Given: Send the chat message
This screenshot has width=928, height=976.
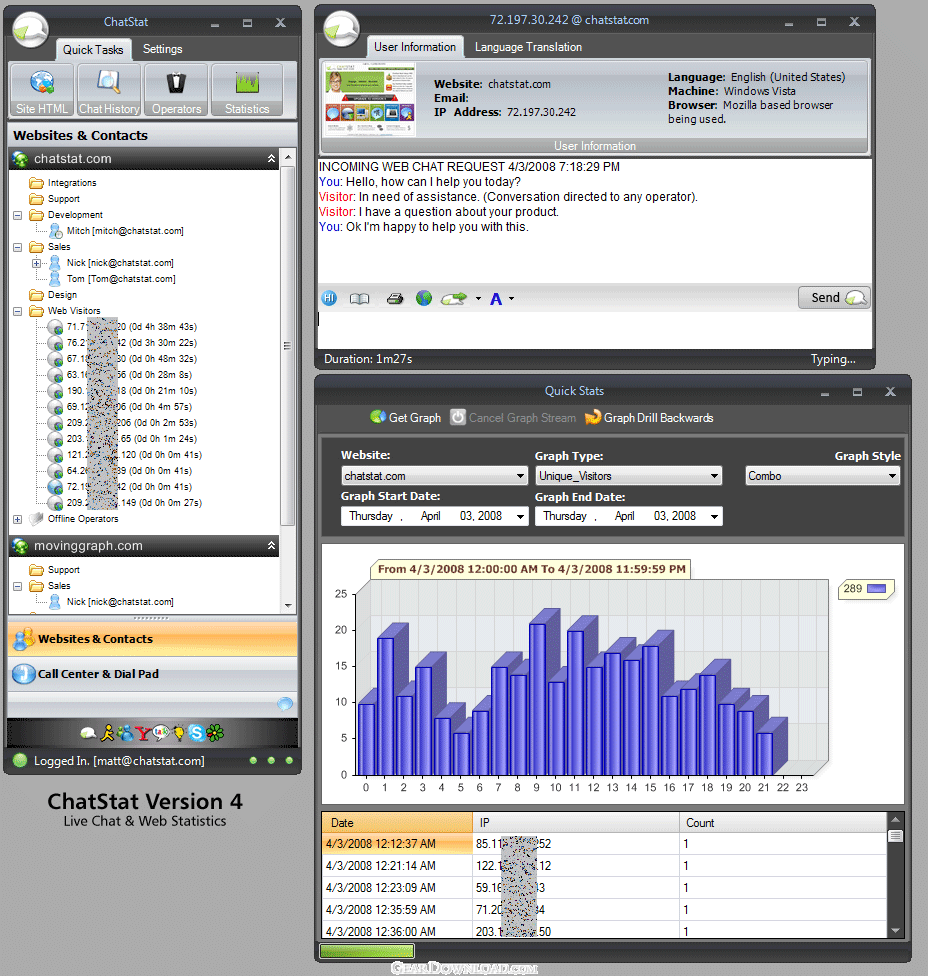Looking at the screenshot, I should 834,298.
